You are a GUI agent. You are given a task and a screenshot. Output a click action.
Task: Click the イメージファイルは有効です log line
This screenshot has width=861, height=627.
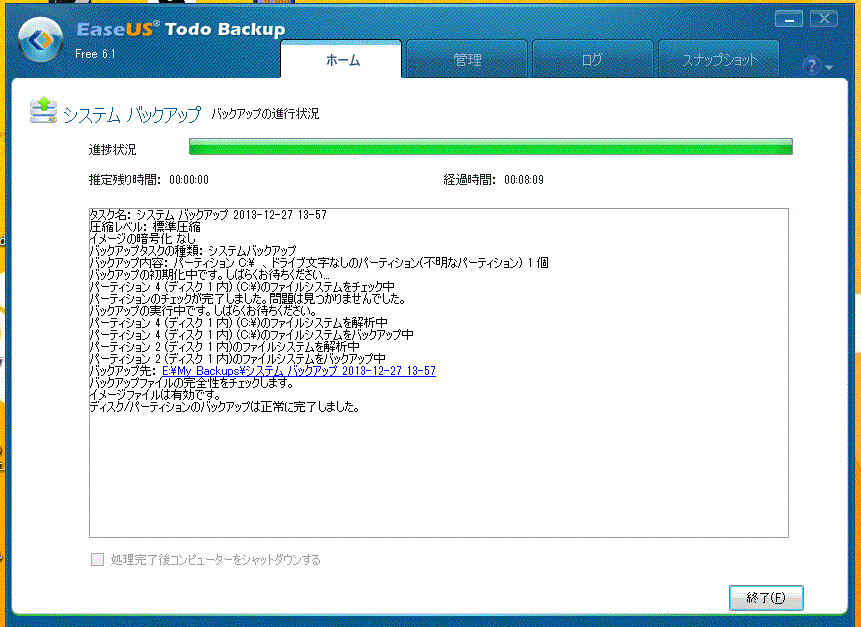pyautogui.click(x=155, y=395)
